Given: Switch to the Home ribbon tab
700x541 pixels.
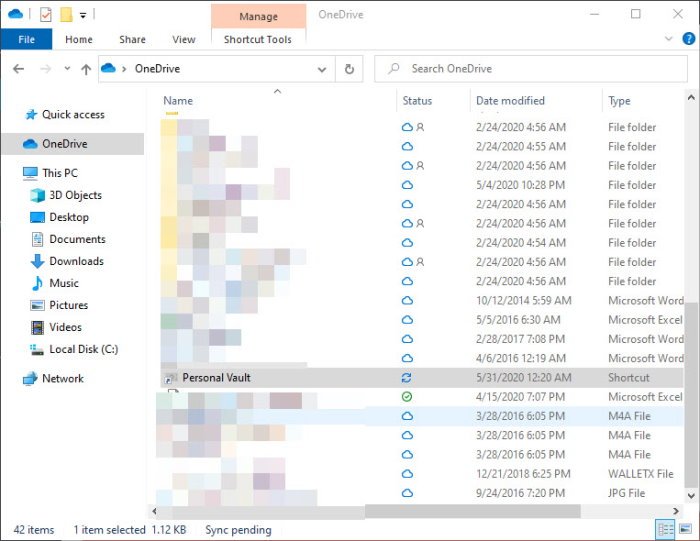Looking at the screenshot, I should tap(79, 39).
